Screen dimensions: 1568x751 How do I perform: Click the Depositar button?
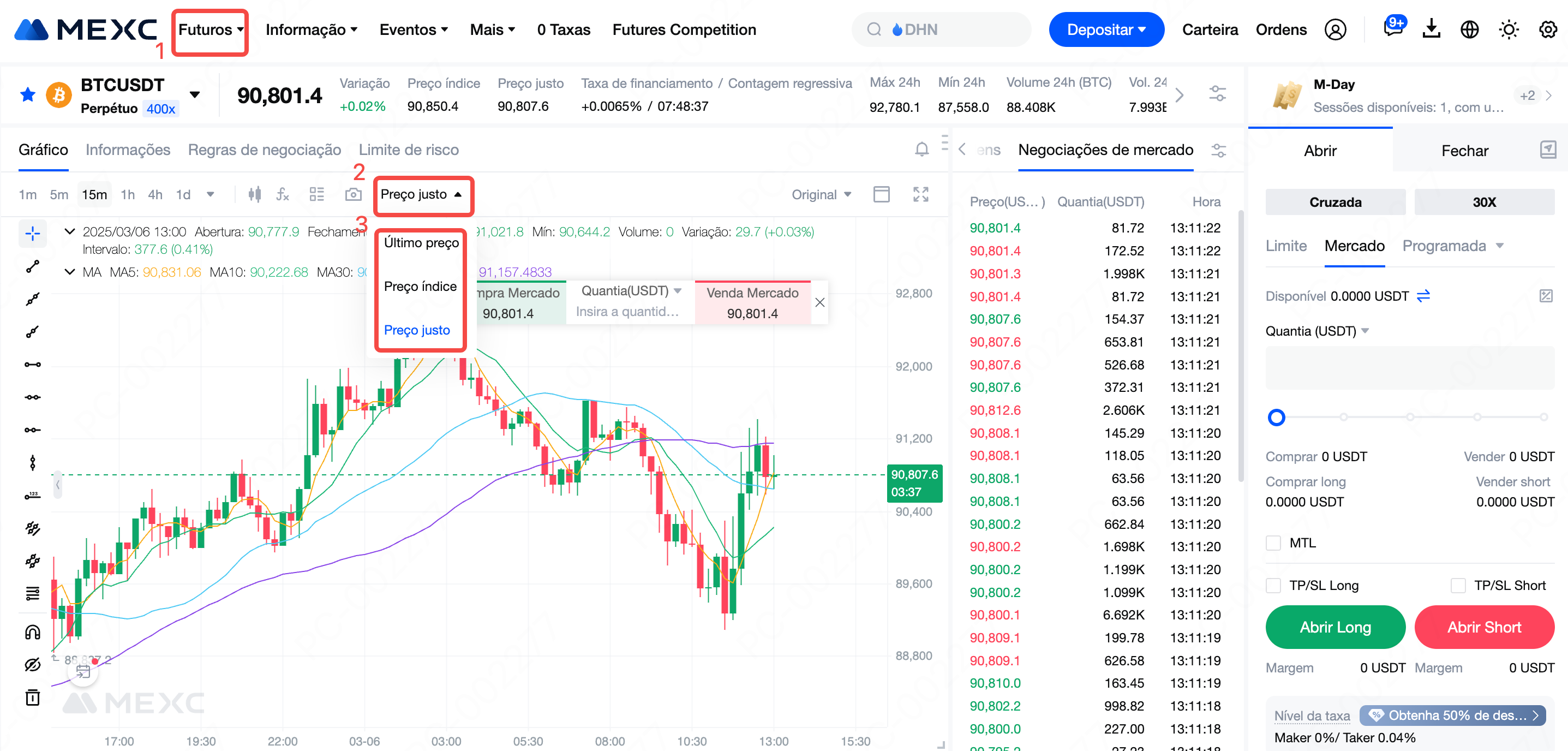coord(1105,29)
